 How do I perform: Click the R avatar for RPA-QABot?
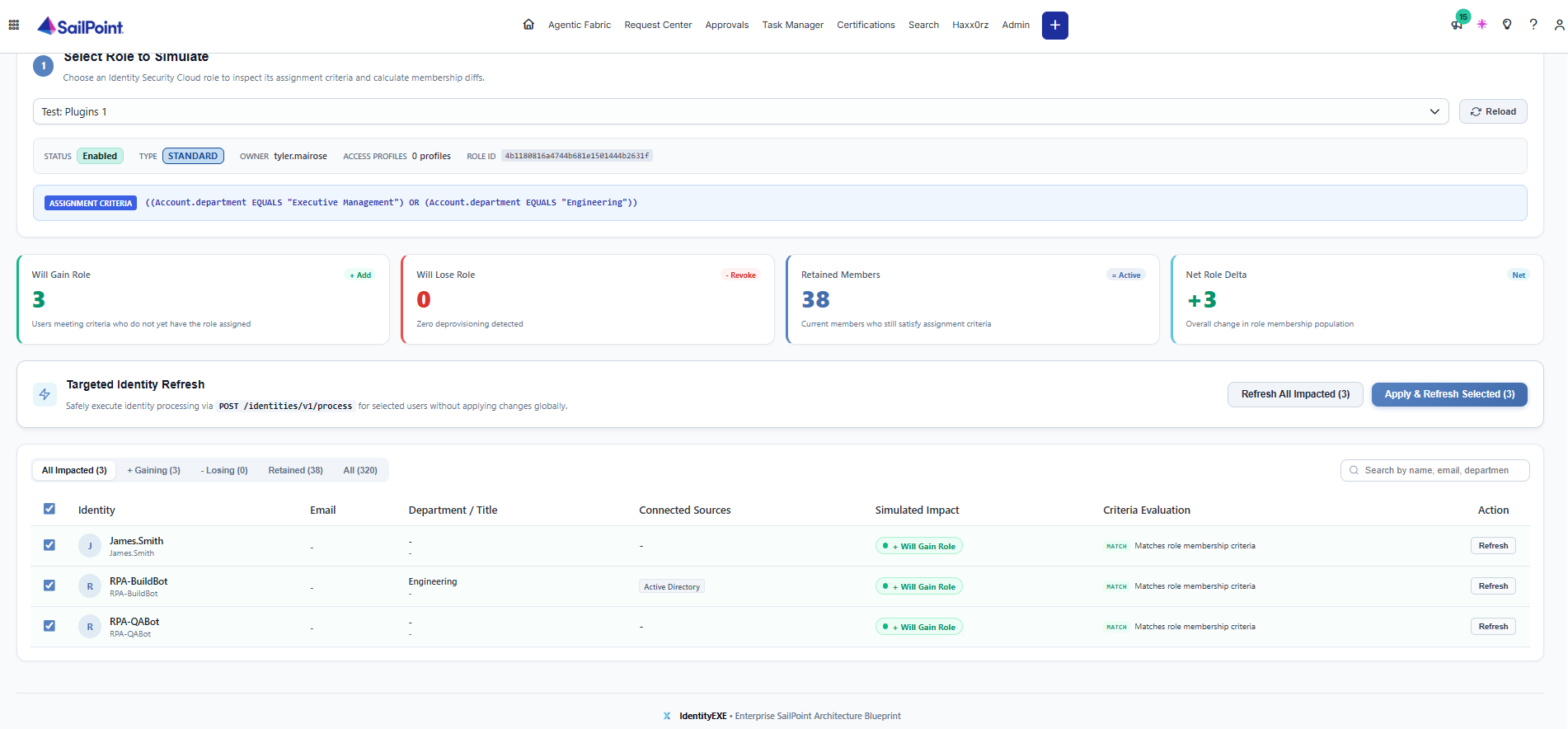[90, 627]
